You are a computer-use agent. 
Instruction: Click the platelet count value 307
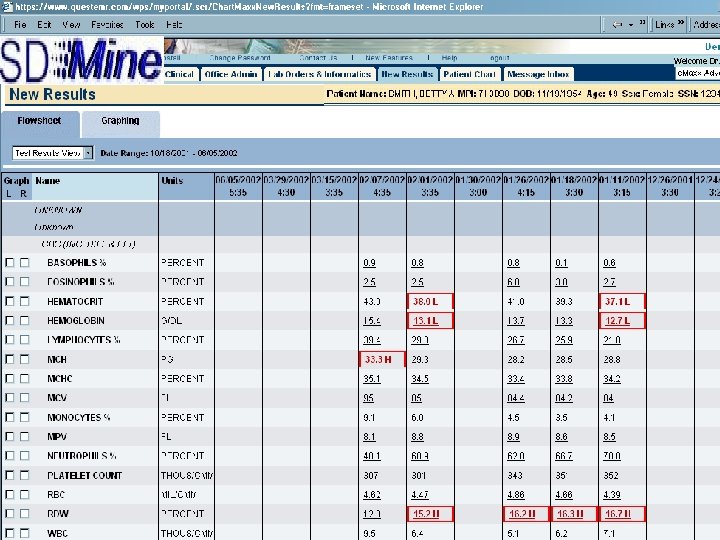pyautogui.click(x=371, y=475)
